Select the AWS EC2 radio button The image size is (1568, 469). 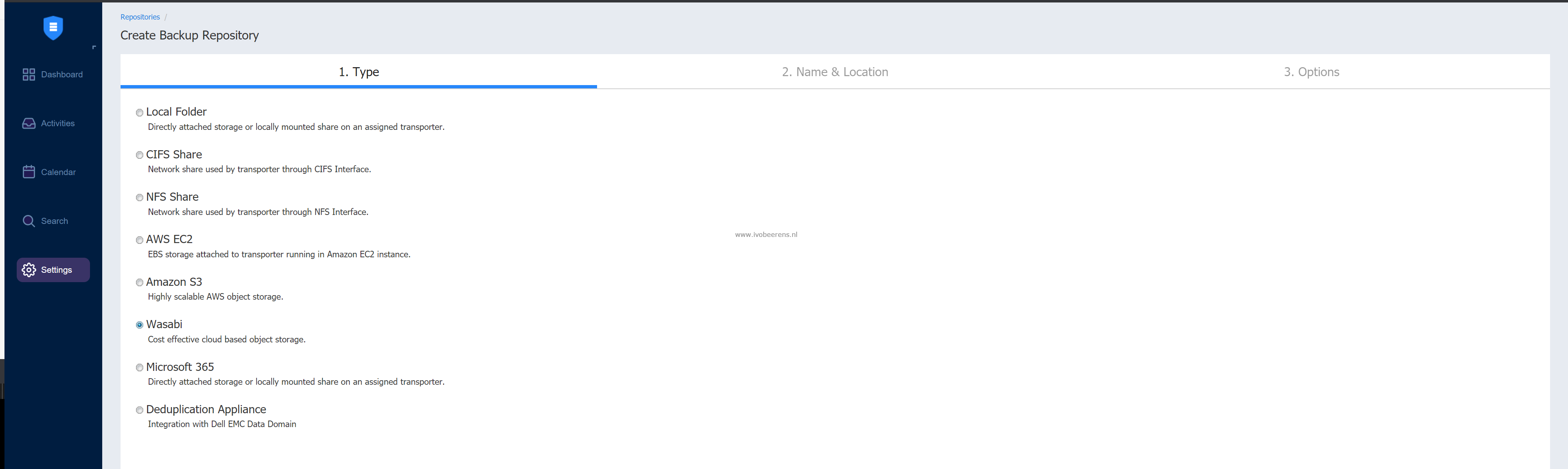pos(139,240)
